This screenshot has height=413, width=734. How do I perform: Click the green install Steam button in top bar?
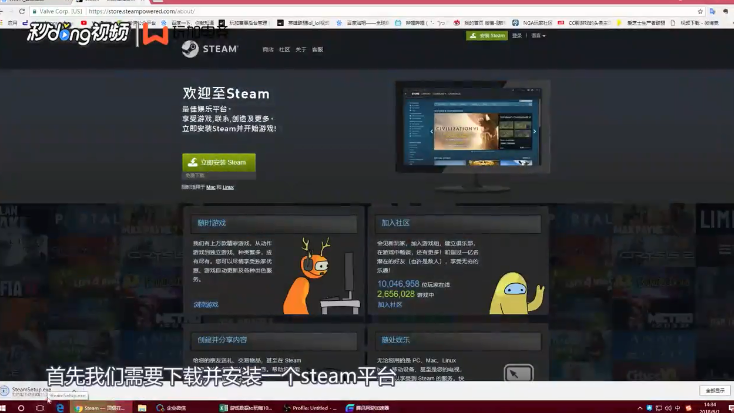pyautogui.click(x=487, y=36)
